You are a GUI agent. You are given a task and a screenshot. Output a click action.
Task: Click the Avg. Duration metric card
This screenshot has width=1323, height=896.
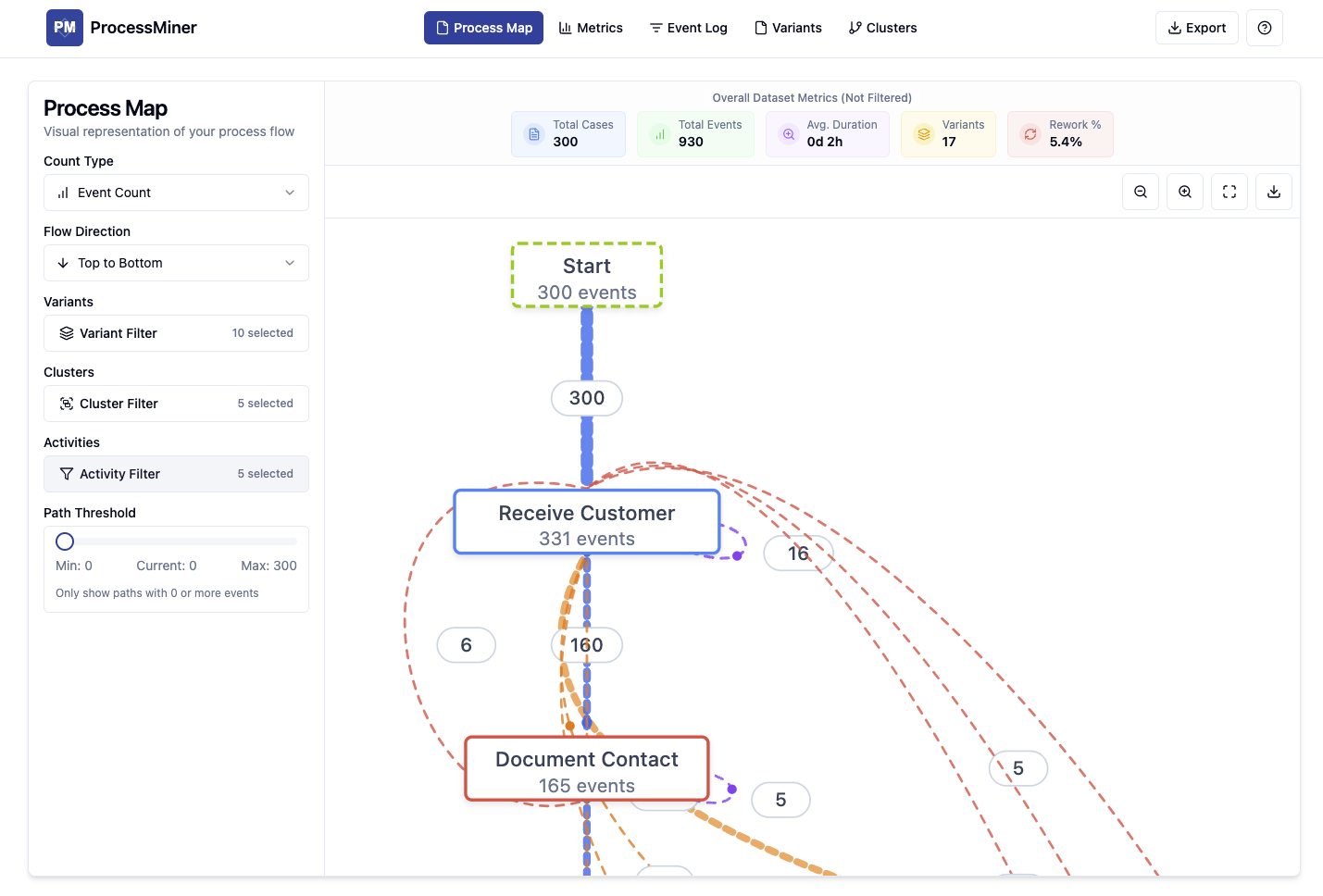828,134
